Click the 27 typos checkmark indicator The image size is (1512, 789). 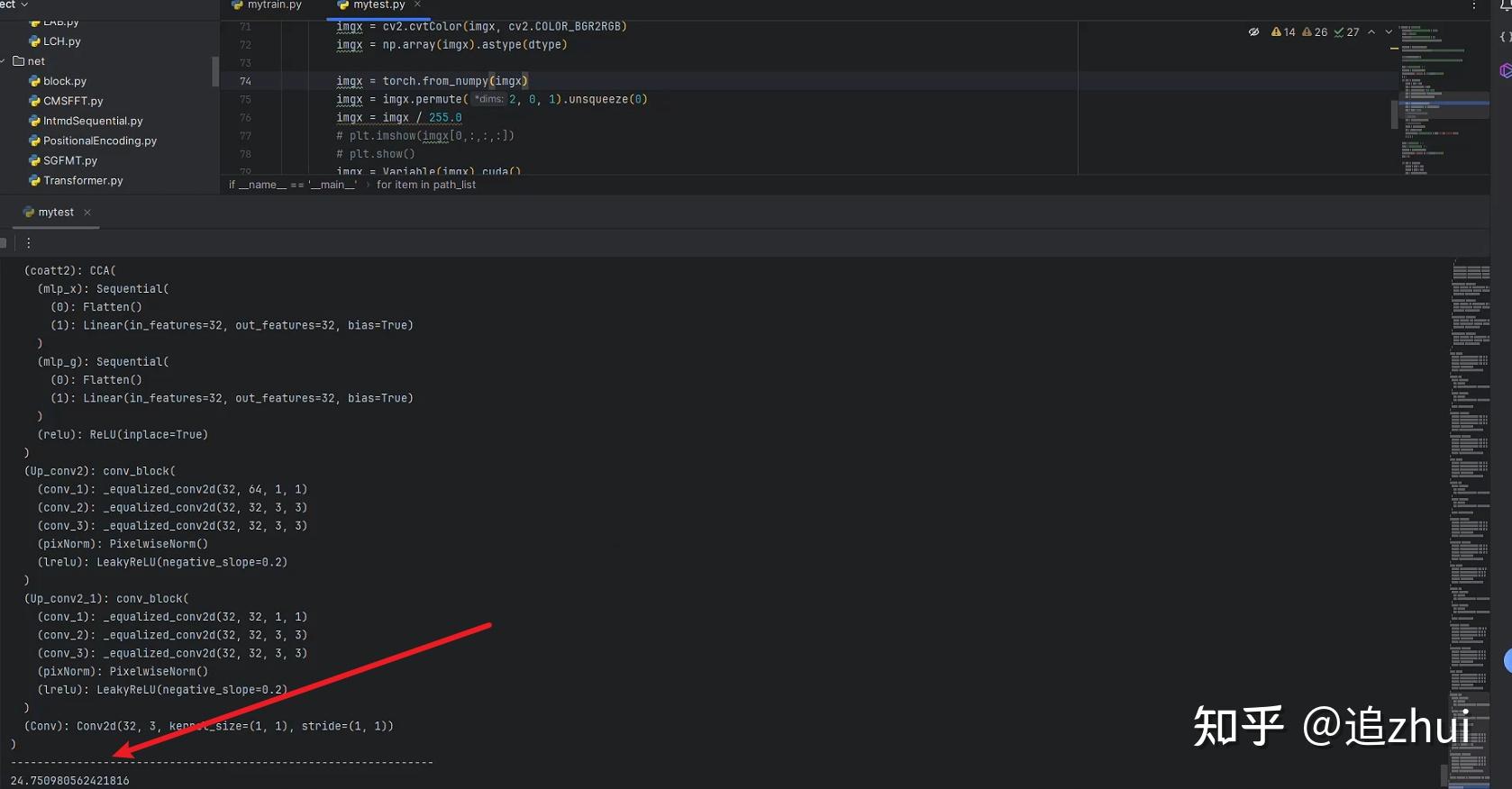[1347, 32]
